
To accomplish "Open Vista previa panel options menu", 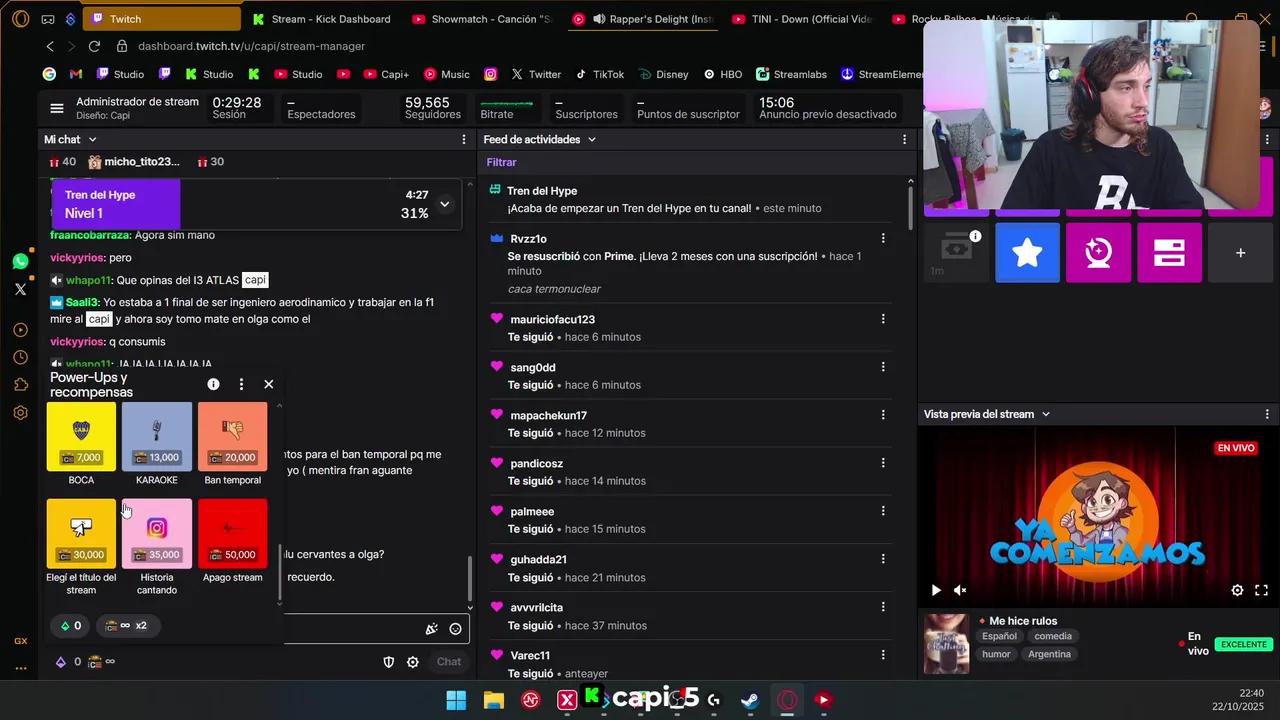I will point(1267,414).
